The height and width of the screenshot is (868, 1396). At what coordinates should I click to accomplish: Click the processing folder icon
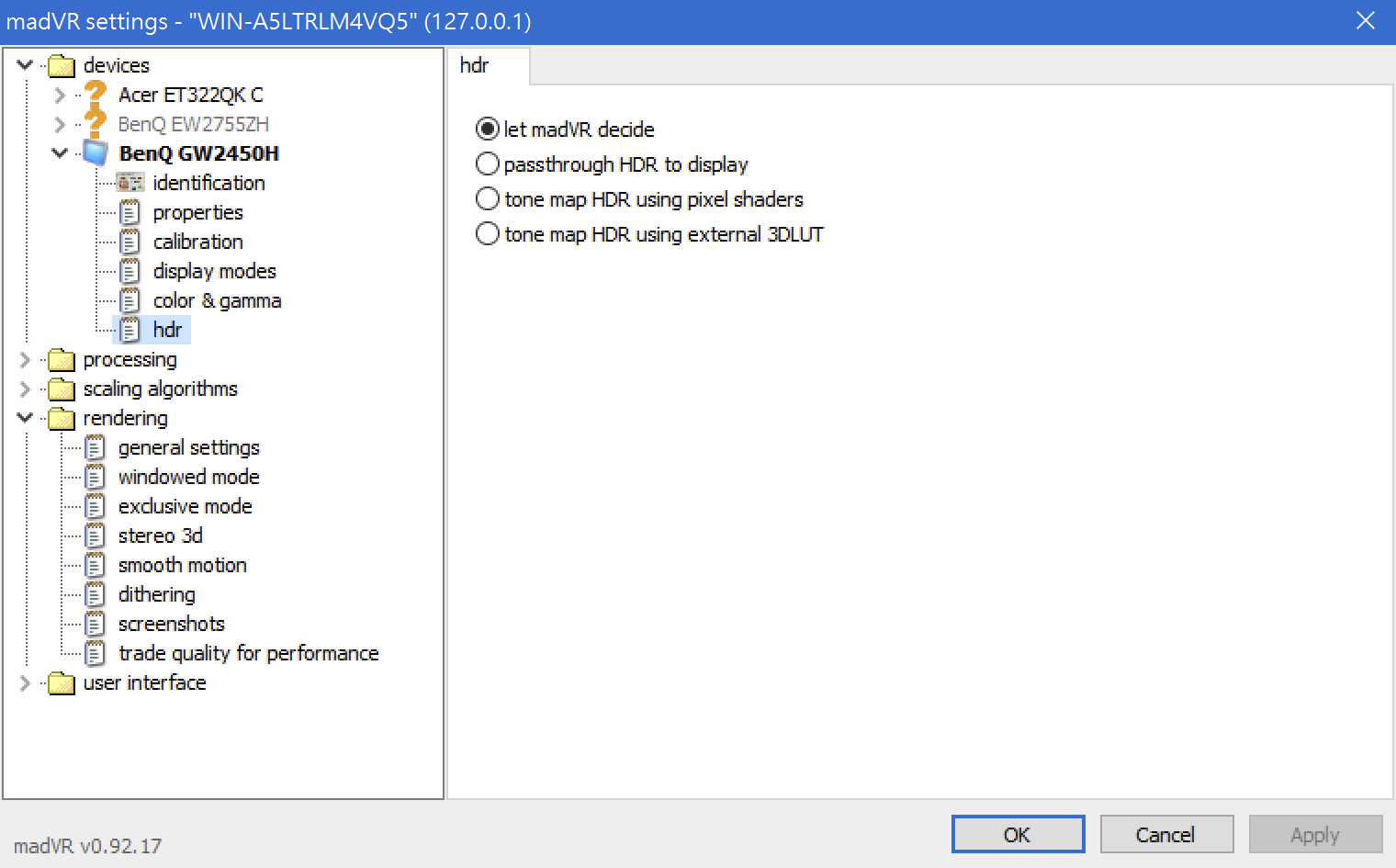(x=62, y=360)
